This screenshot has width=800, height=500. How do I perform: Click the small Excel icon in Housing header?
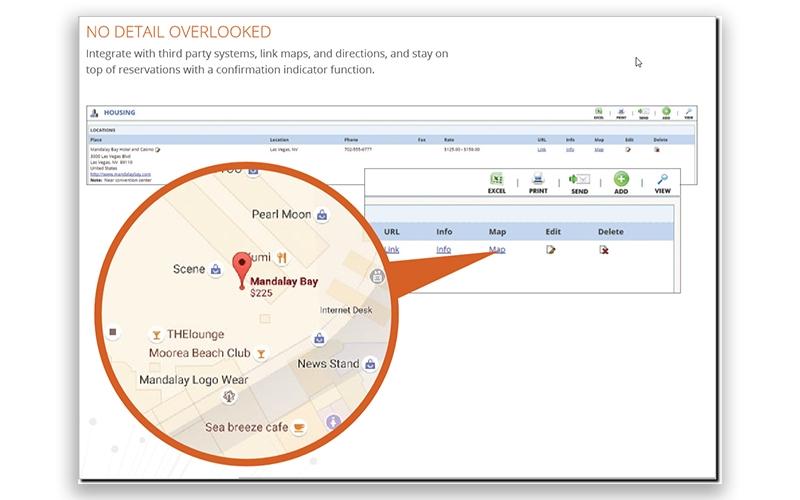pos(598,111)
